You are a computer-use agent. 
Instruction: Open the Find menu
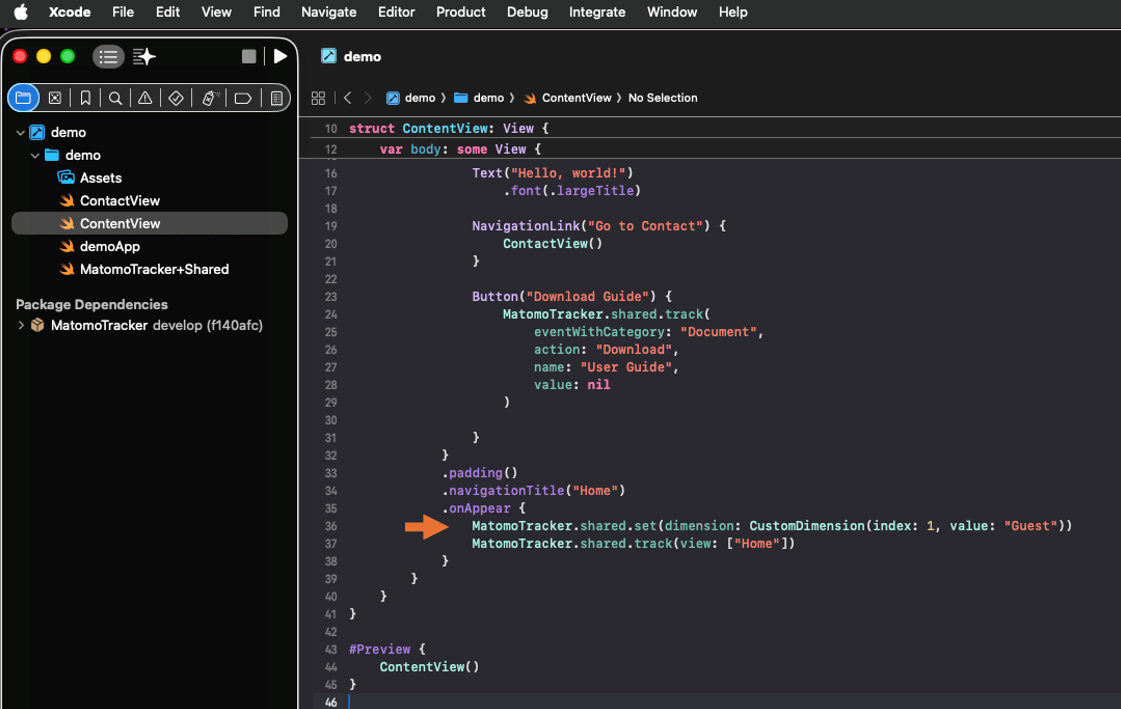(x=267, y=12)
